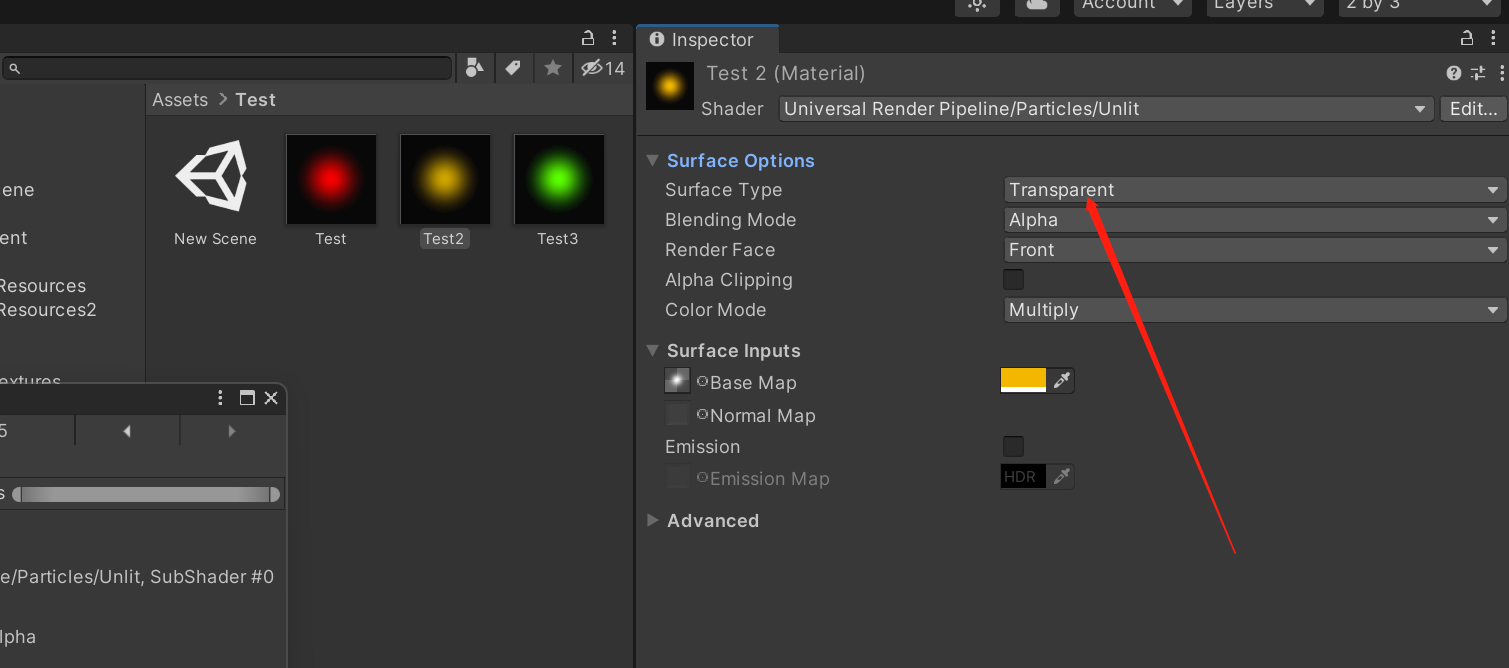Screen dimensions: 1509x668
Task: Click the search by label tag icon
Action: pos(513,68)
